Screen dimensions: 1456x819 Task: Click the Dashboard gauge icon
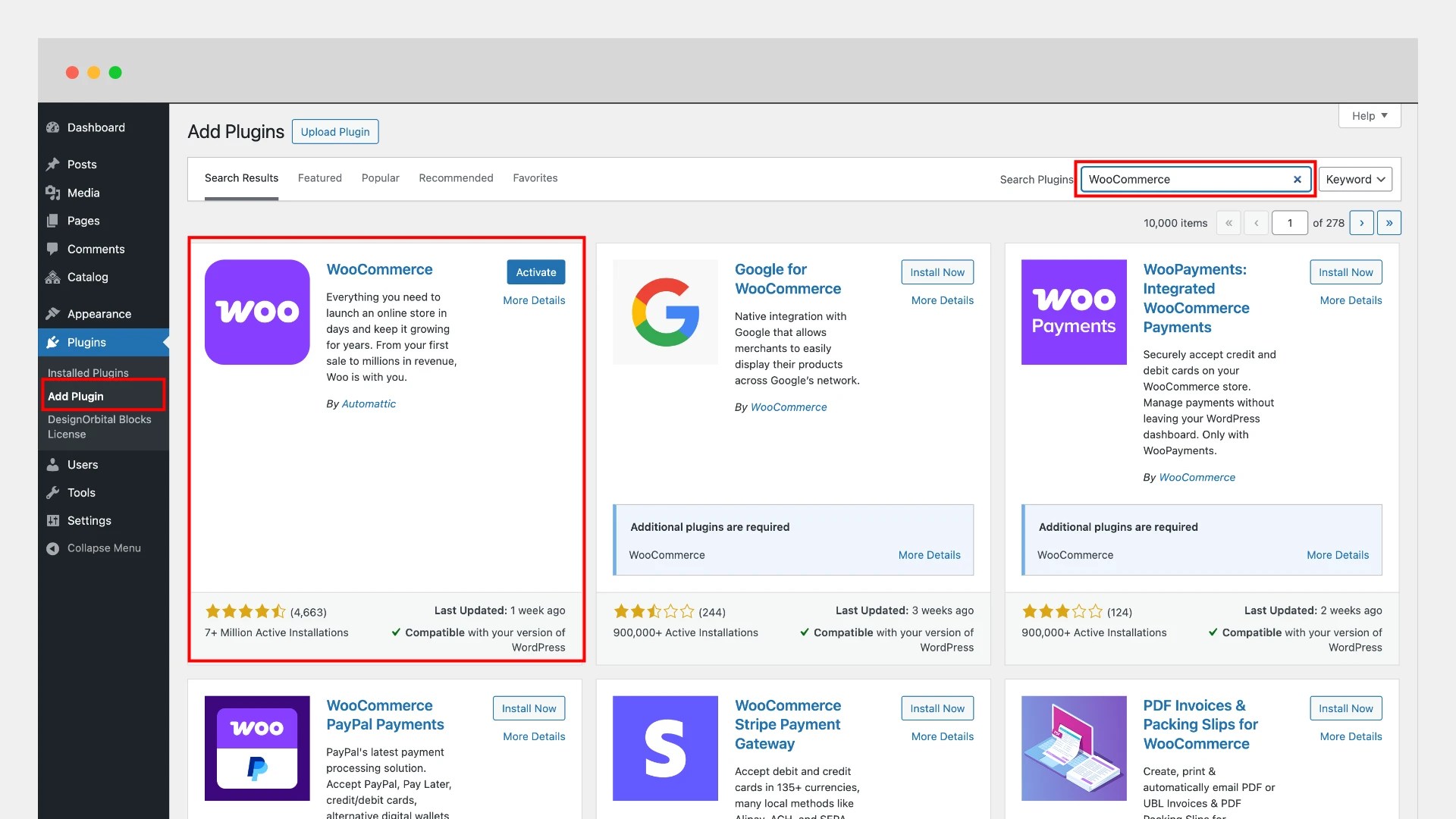coord(52,127)
